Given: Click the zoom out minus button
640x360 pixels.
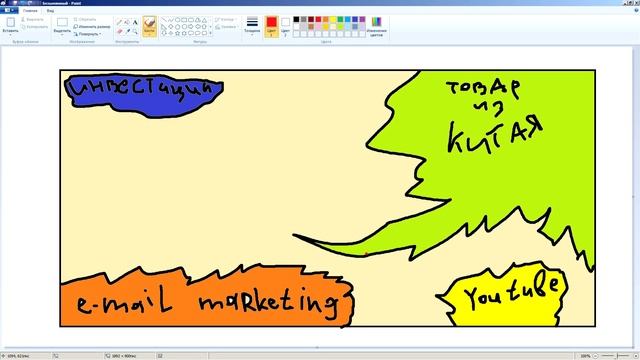Looking at the screenshot, I should (596, 356).
